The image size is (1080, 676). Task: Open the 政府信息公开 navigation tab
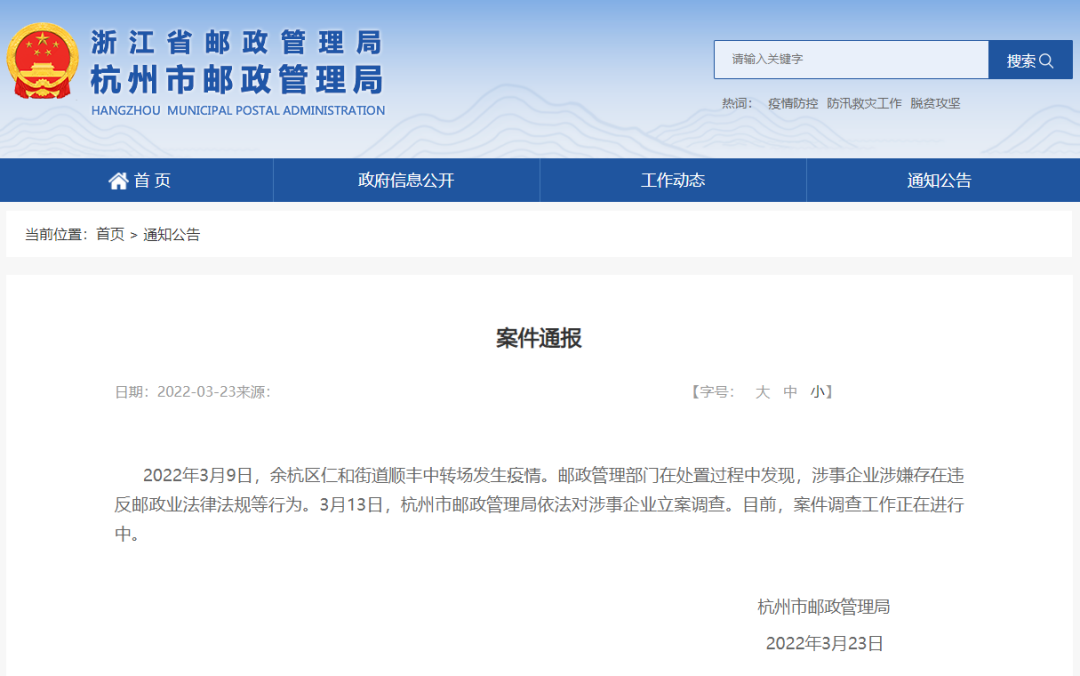click(406, 181)
